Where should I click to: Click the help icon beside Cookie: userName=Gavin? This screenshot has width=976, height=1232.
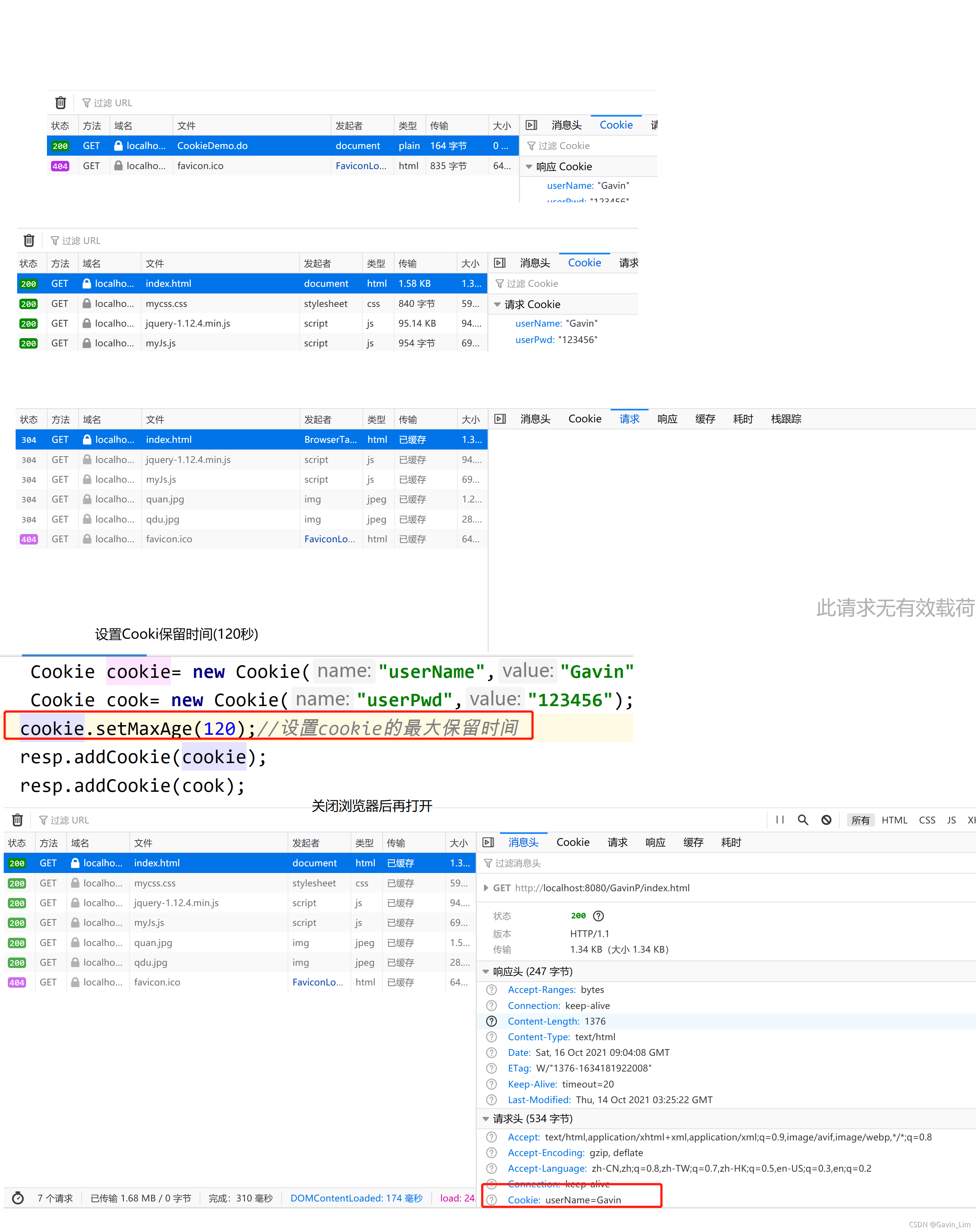491,1200
